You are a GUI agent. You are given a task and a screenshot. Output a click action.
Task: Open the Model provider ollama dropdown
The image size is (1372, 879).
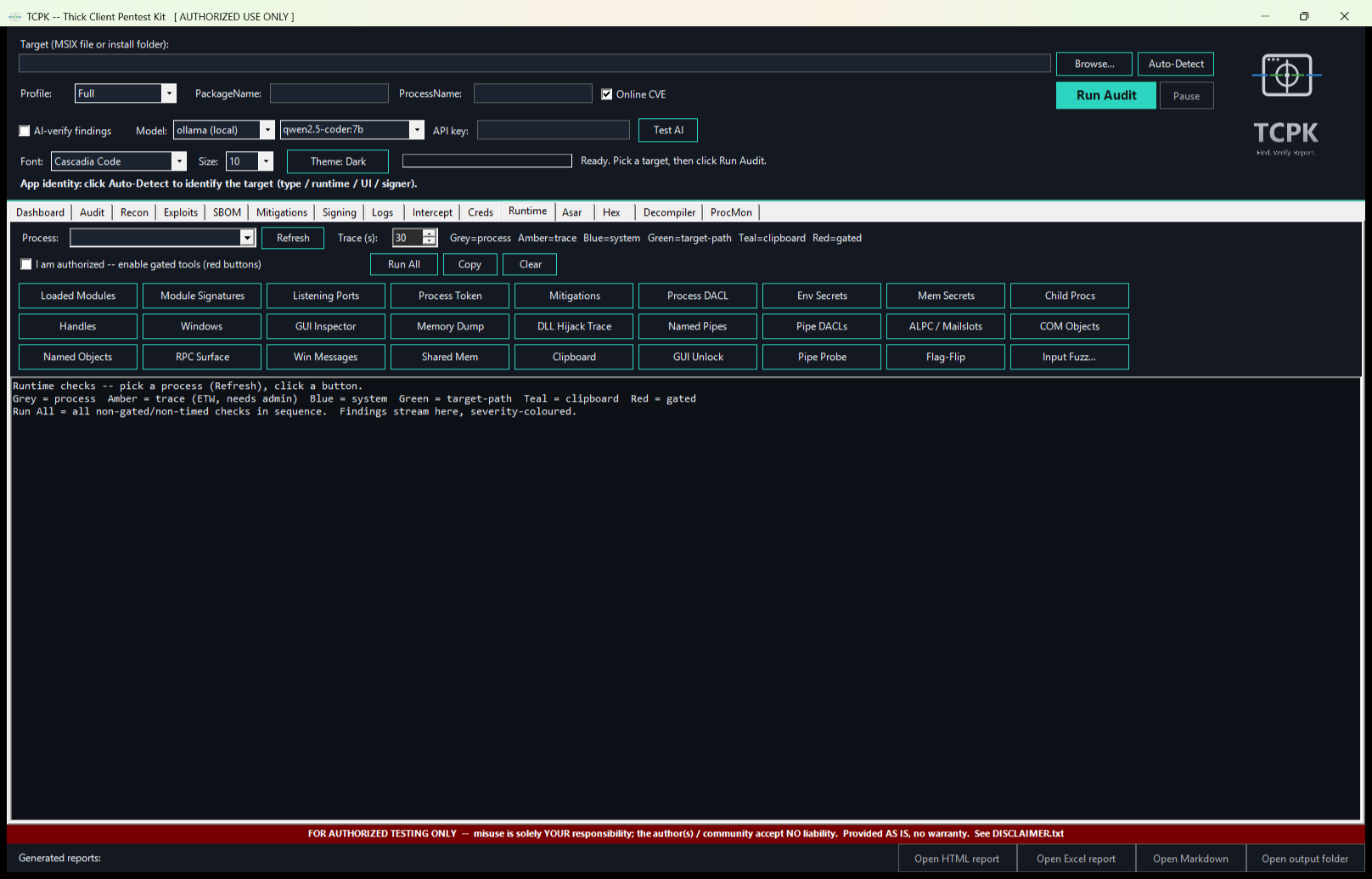pos(267,130)
